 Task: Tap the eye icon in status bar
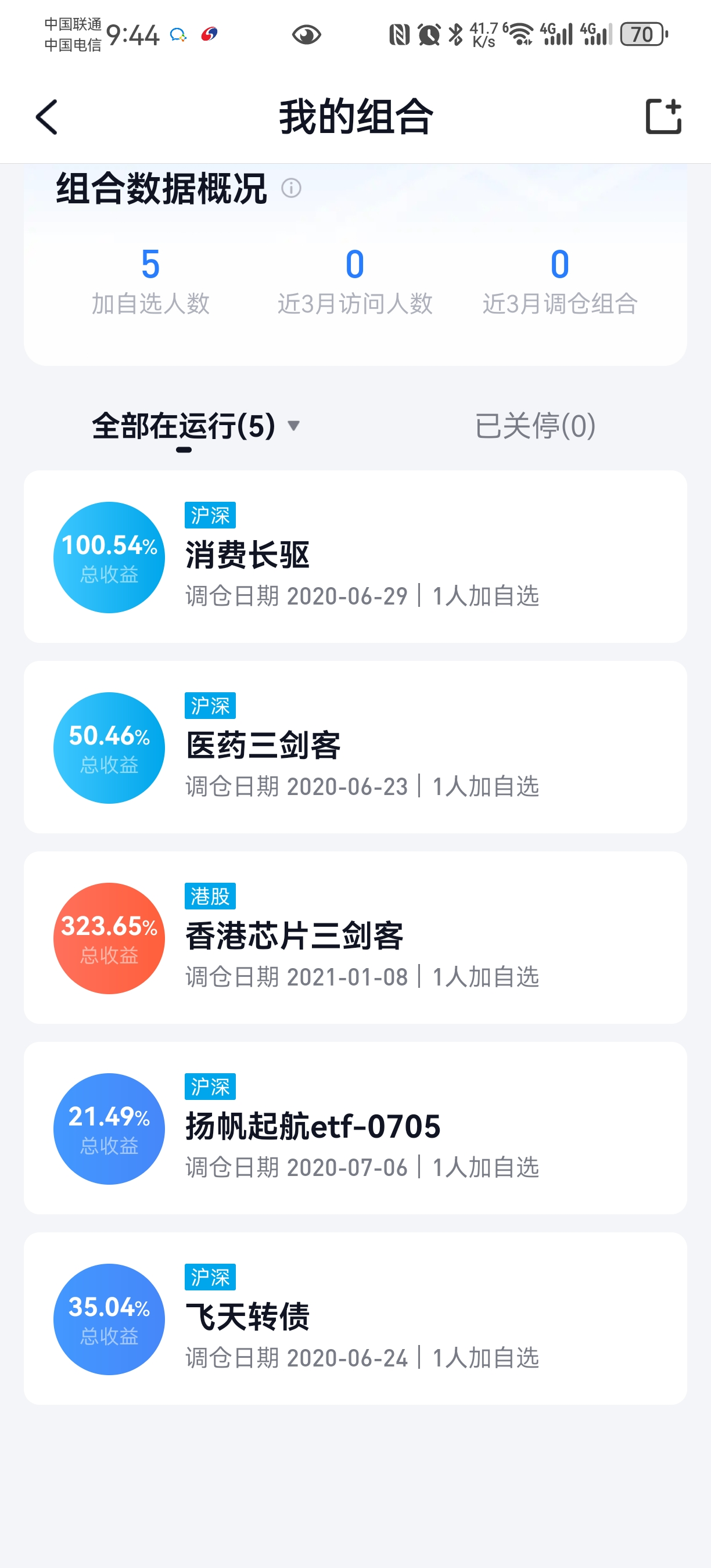point(306,35)
